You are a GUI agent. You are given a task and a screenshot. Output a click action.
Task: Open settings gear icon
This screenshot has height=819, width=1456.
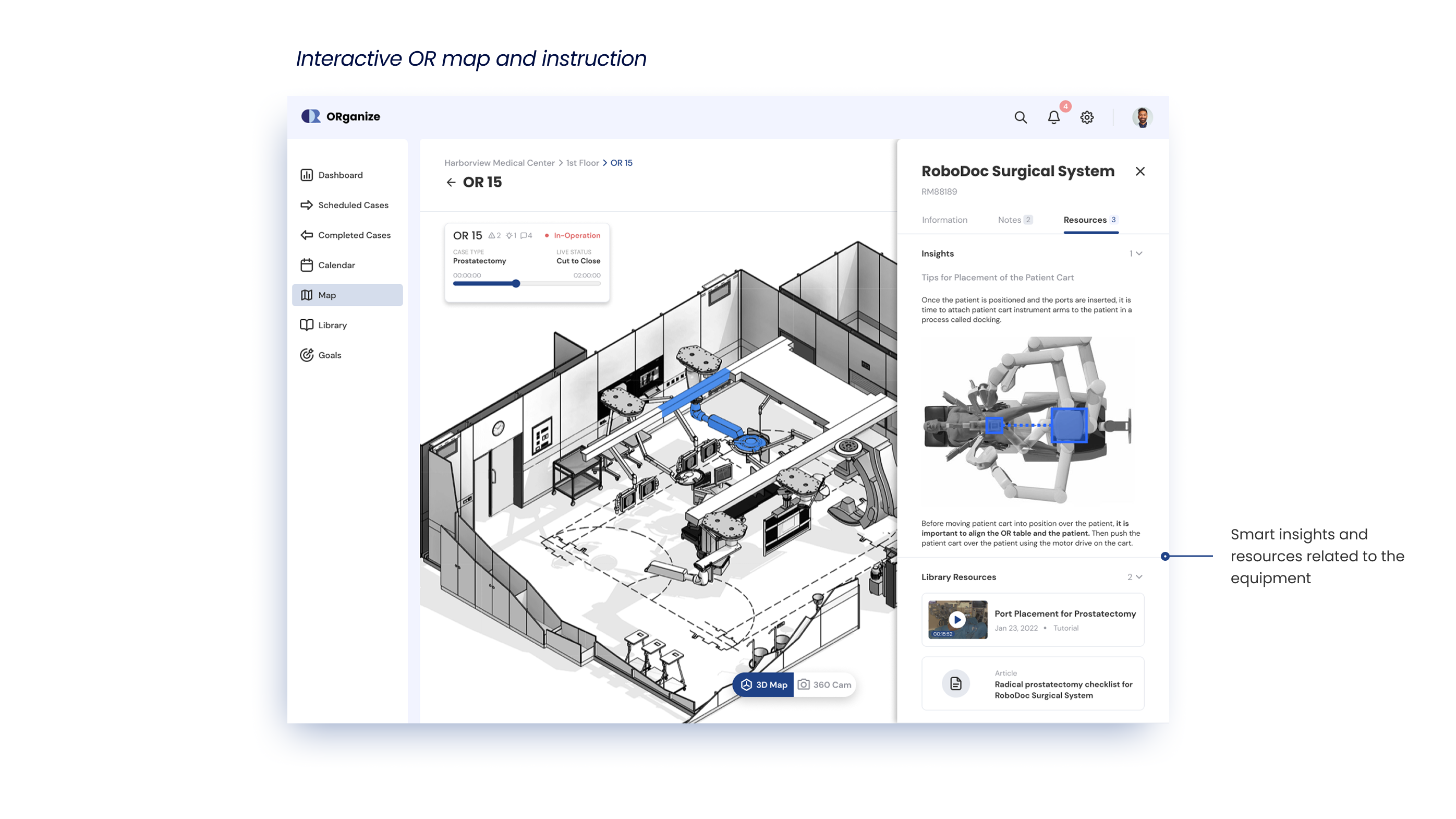point(1086,117)
